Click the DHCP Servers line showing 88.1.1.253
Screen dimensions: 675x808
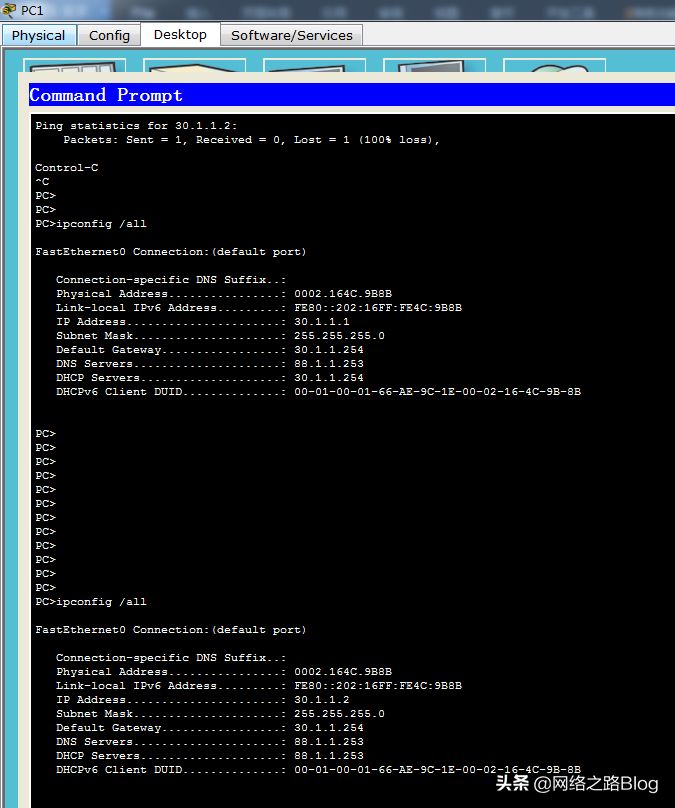pos(210,755)
